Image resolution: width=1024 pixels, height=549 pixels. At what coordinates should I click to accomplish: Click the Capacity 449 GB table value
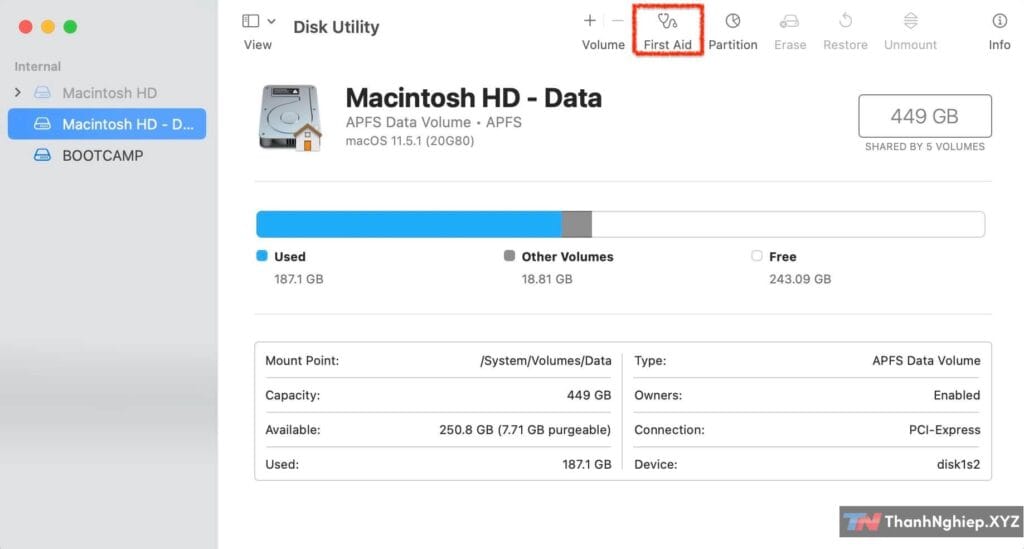point(589,396)
